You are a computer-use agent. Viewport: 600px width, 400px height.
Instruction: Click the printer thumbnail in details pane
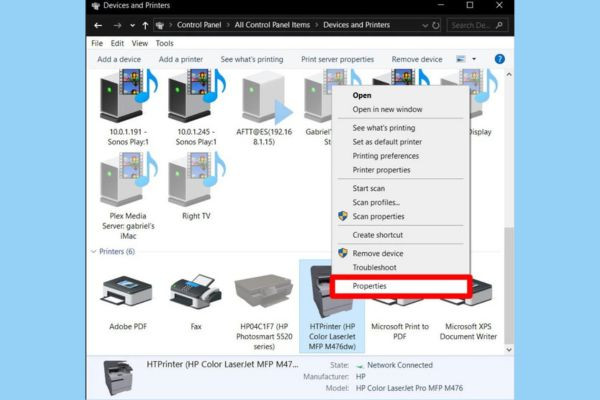coord(119,377)
